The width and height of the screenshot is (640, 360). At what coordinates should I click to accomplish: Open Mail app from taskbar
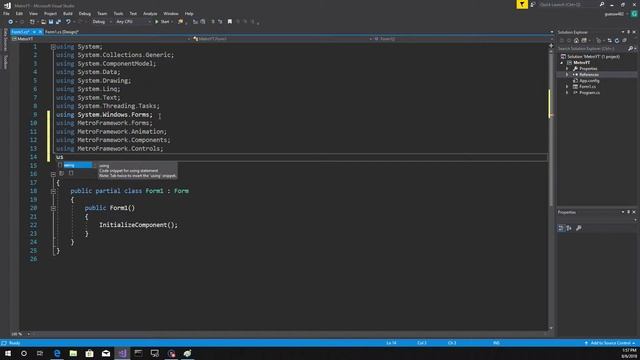click(x=106, y=353)
